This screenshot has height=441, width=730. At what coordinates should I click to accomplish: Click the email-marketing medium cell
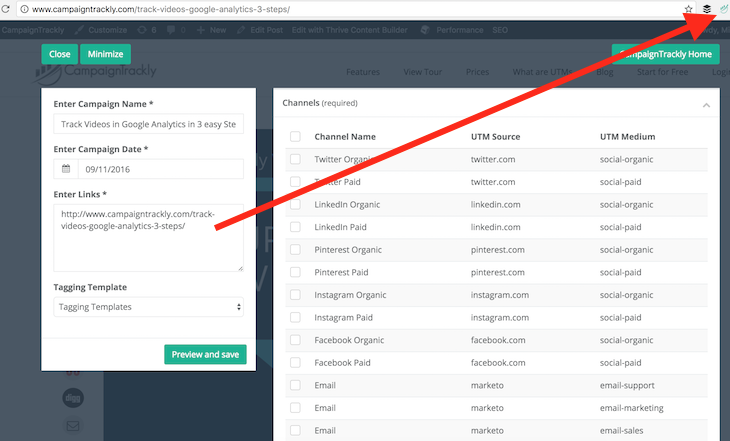click(631, 408)
